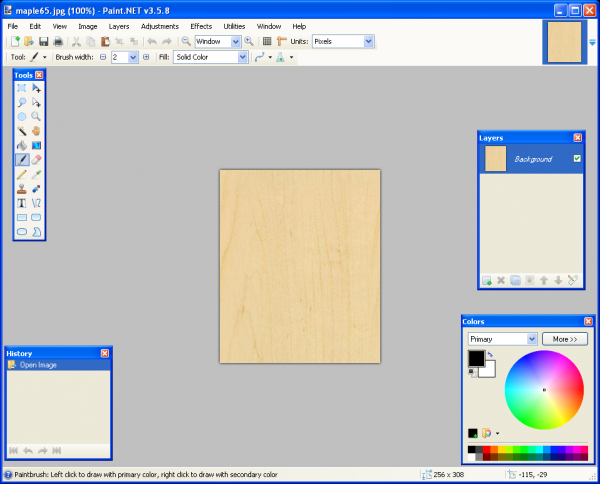Expand the Fill Solid Color dropdown
Viewport: 600px width, 484px height.
243,57
